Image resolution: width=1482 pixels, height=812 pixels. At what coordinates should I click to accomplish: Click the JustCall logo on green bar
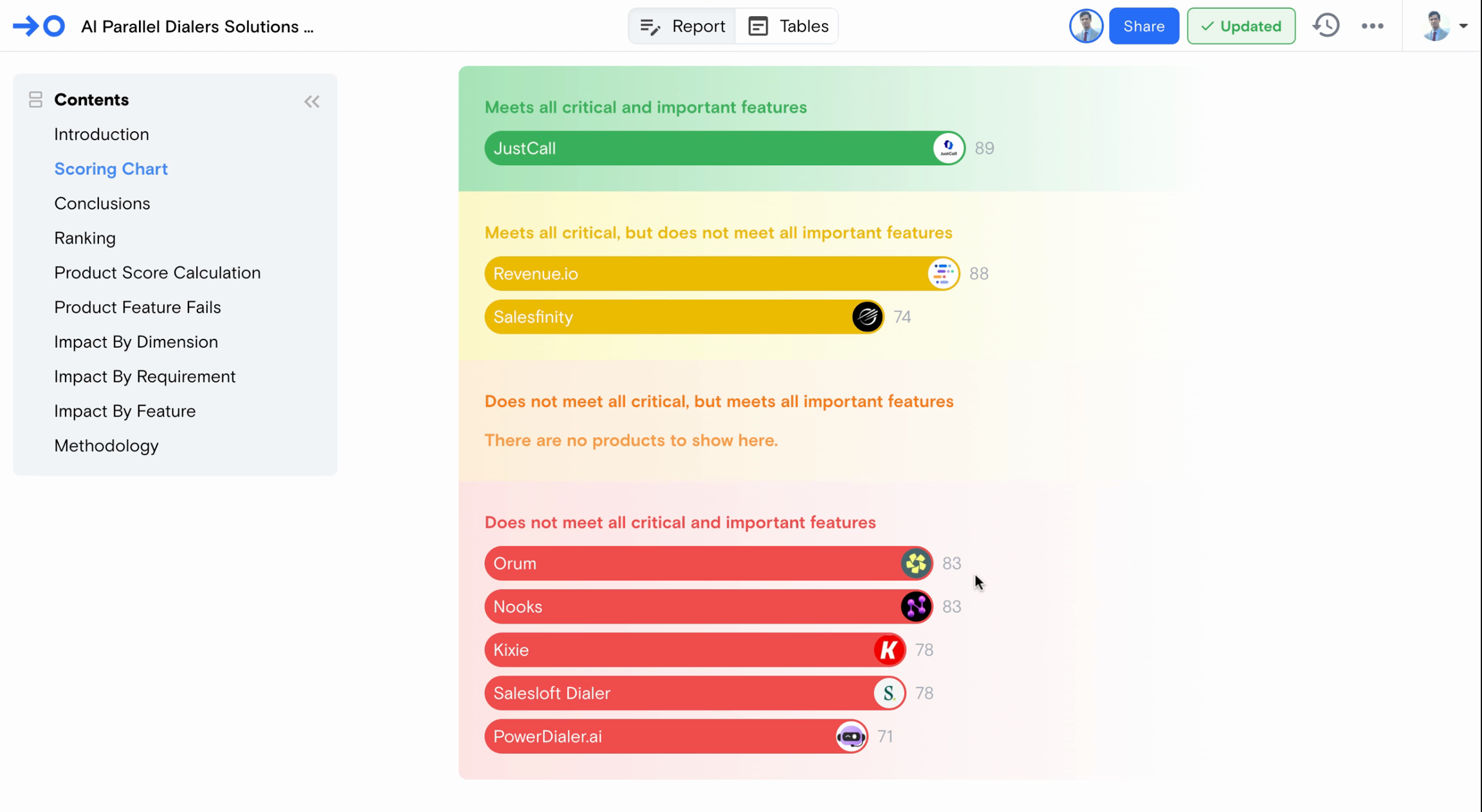pos(948,149)
